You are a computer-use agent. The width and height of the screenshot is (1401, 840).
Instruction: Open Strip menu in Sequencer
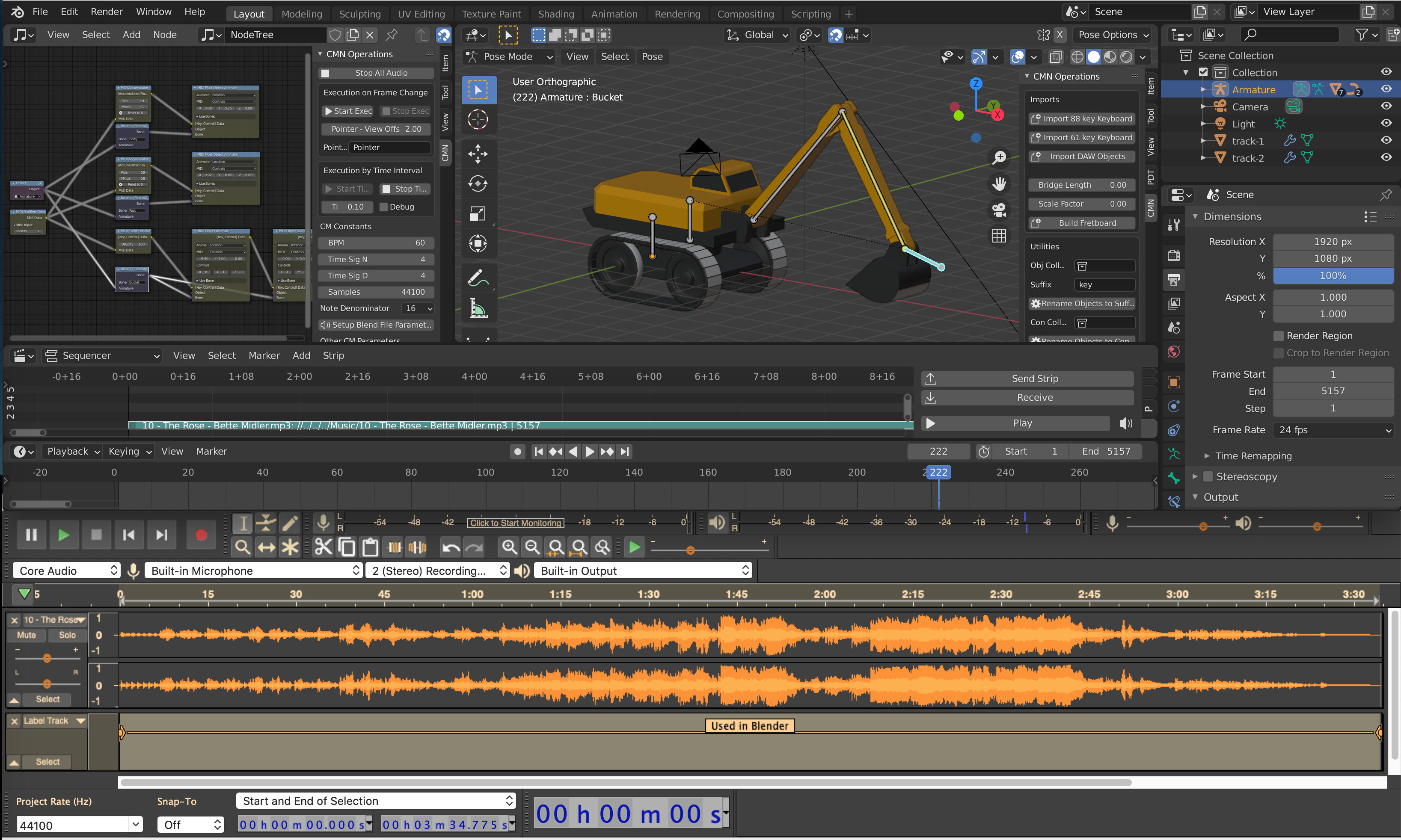click(x=333, y=355)
